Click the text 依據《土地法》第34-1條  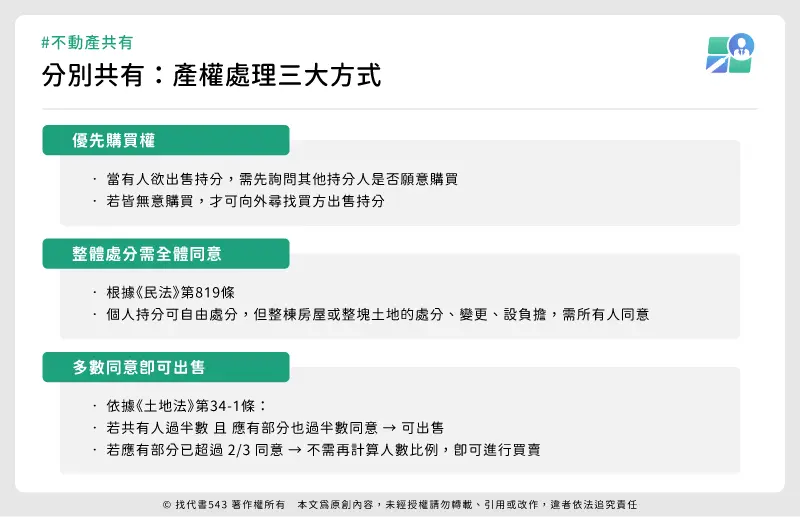pyautogui.click(x=186, y=406)
